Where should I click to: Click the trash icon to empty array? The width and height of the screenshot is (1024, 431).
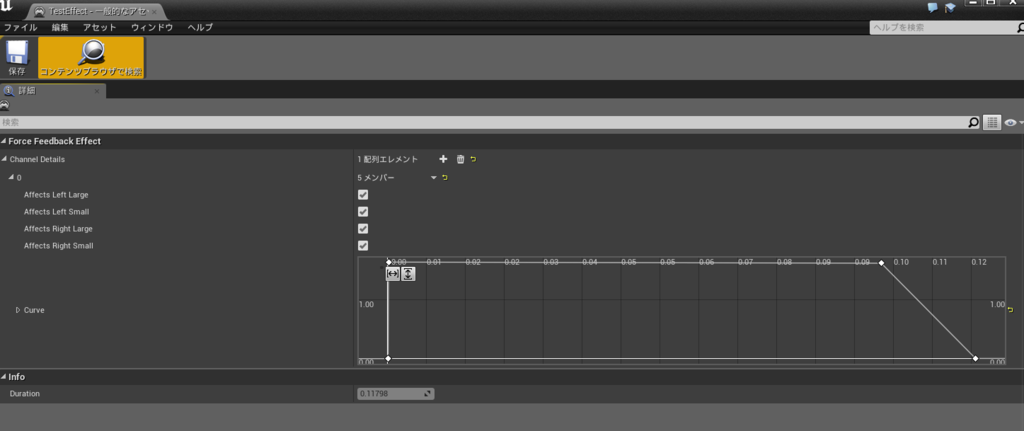(460, 159)
